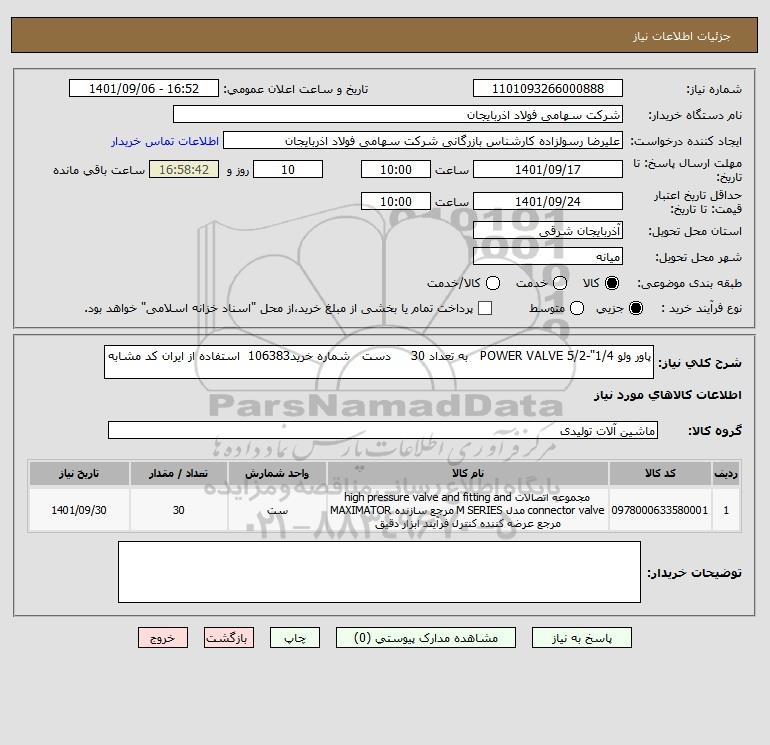Click the goods group field ماشین آلات تولیدی
This screenshot has height=745, width=770.
pyautogui.click(x=383, y=431)
